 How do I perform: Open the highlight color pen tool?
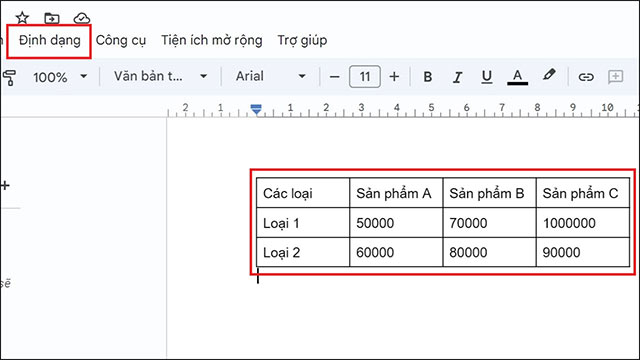[549, 76]
